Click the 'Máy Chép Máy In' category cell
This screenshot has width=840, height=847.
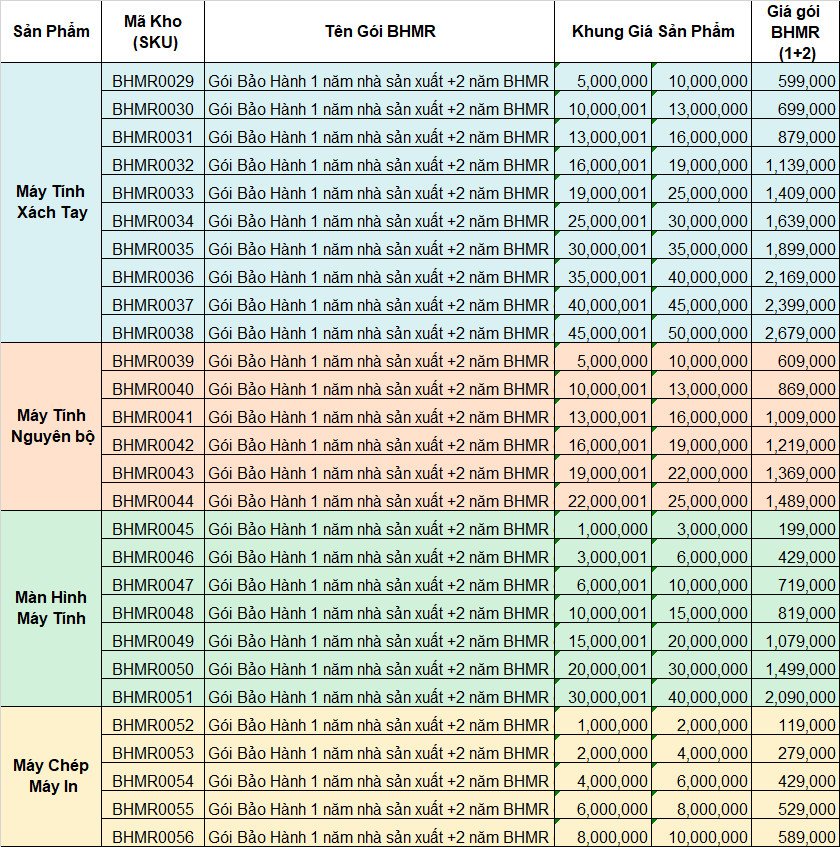(51, 776)
